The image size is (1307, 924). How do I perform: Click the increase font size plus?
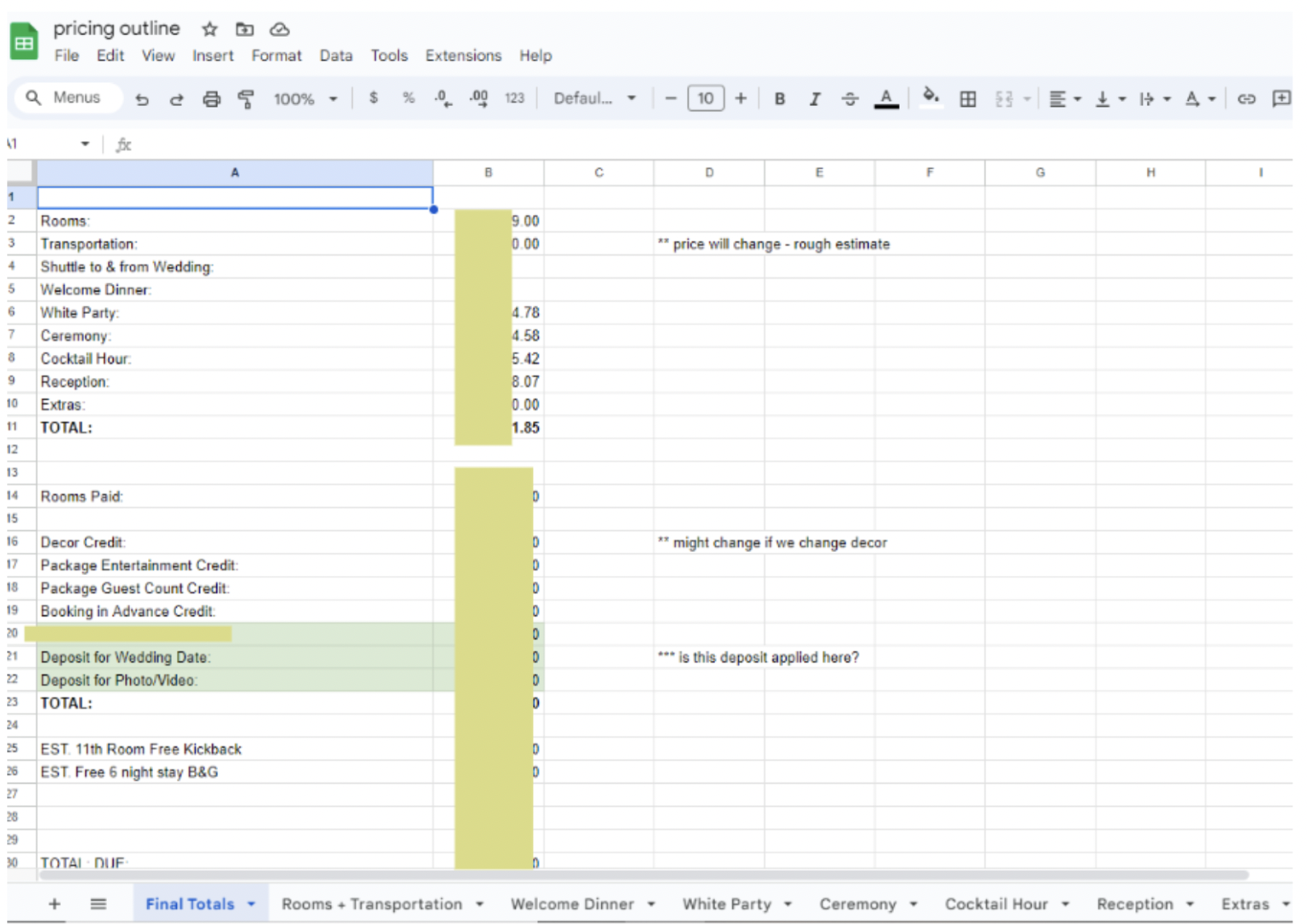coord(741,98)
